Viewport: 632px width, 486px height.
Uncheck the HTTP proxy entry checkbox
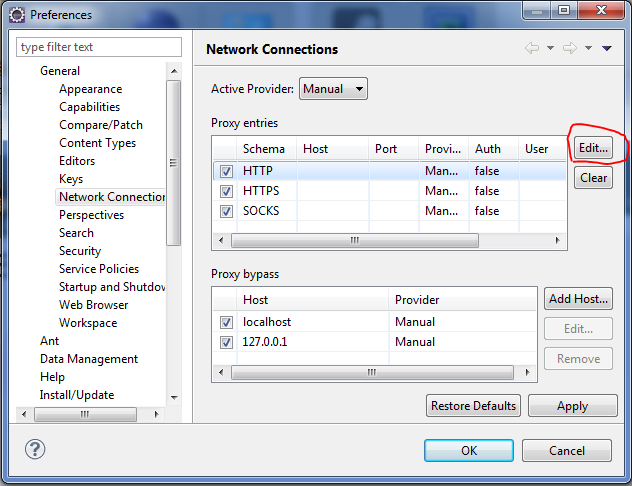coord(226,172)
